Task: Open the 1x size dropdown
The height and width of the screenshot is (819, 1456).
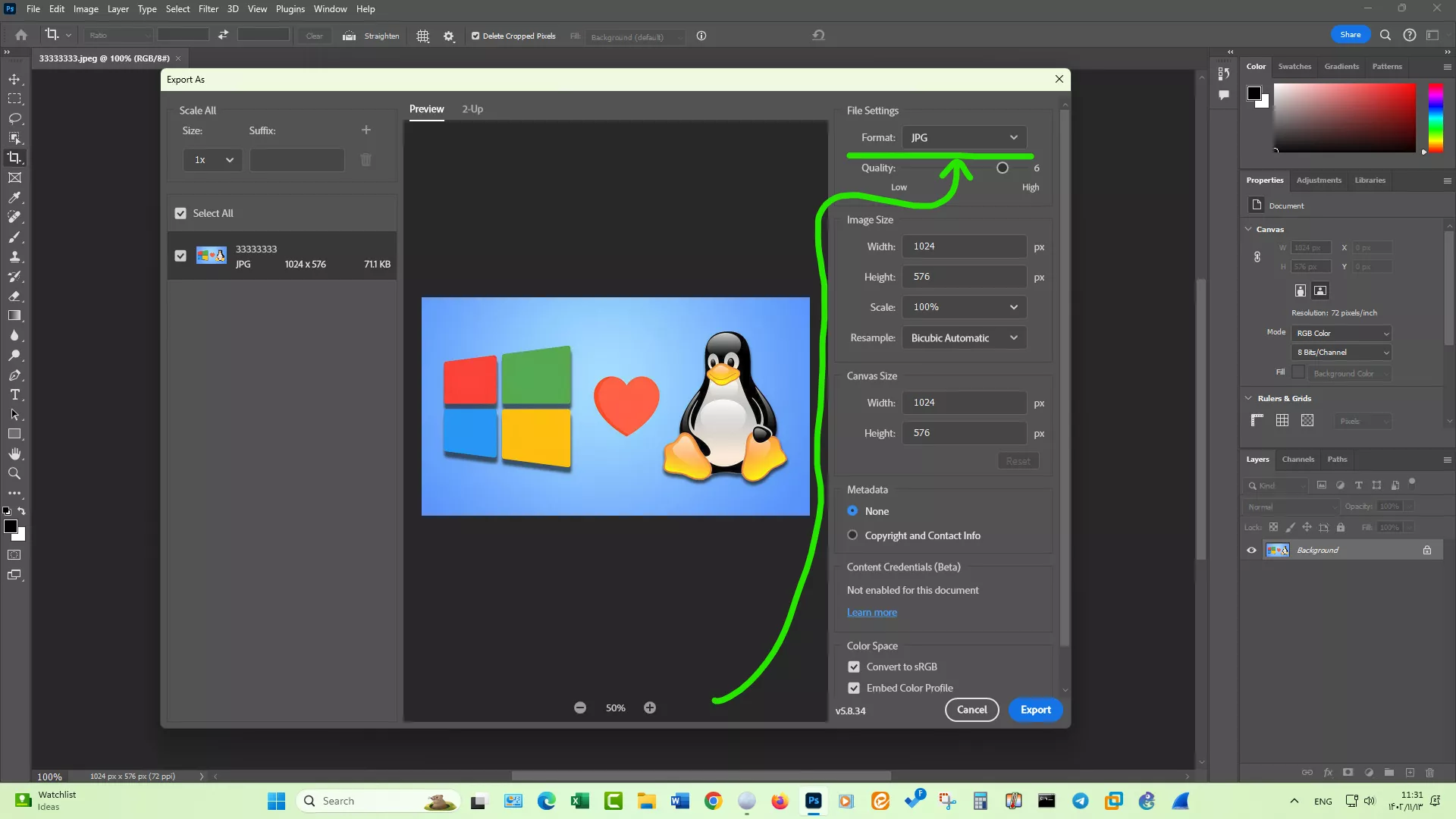Action: coord(212,160)
